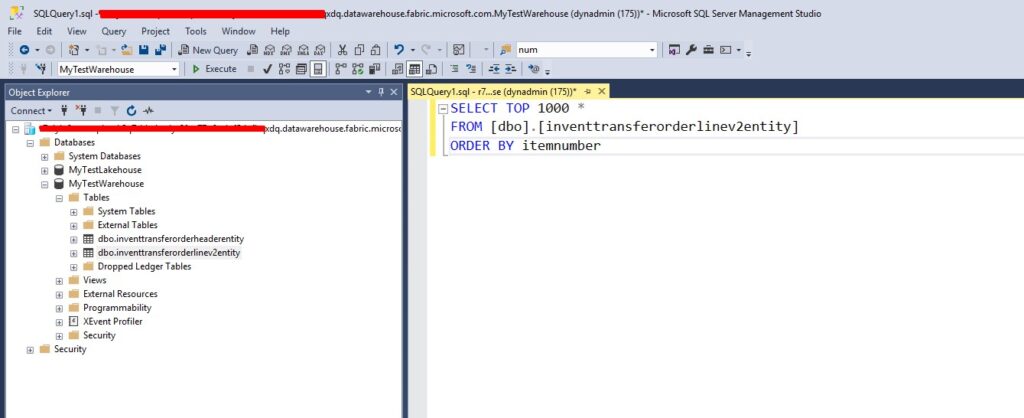Click the Query Options icon
Screen dimensions: 1024x418
click(300, 69)
